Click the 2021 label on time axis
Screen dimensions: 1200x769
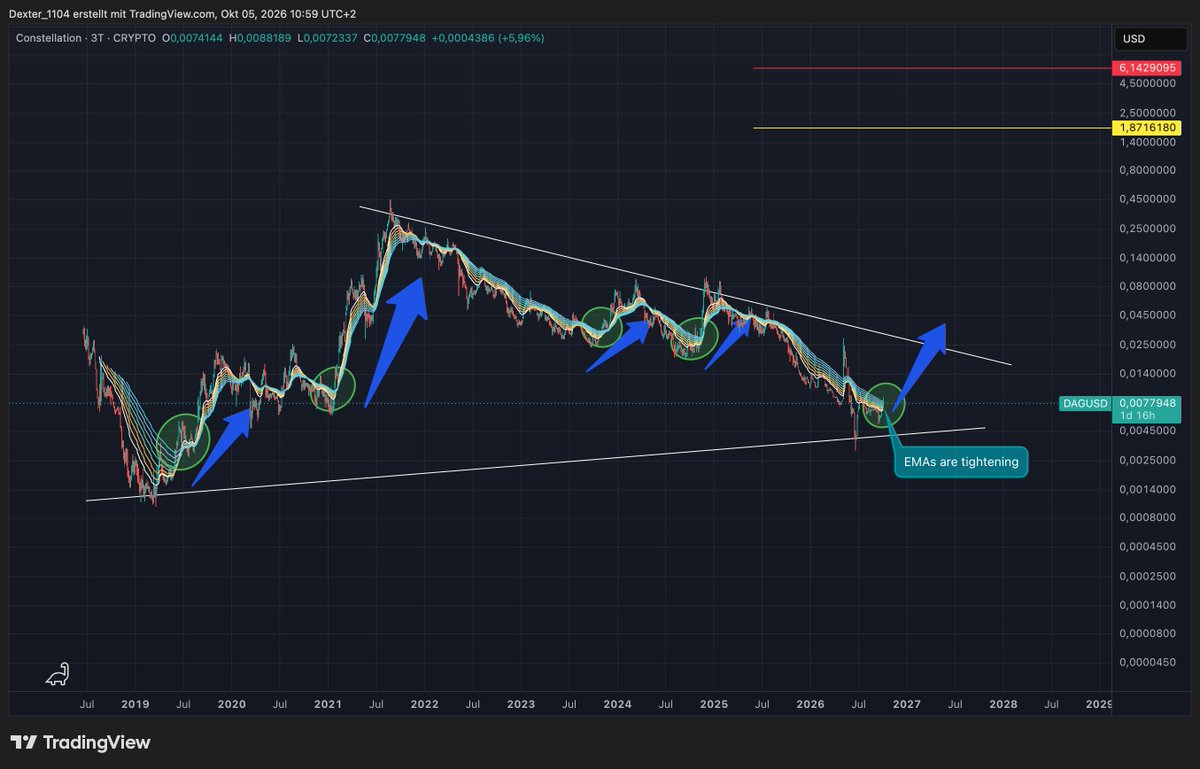point(328,704)
